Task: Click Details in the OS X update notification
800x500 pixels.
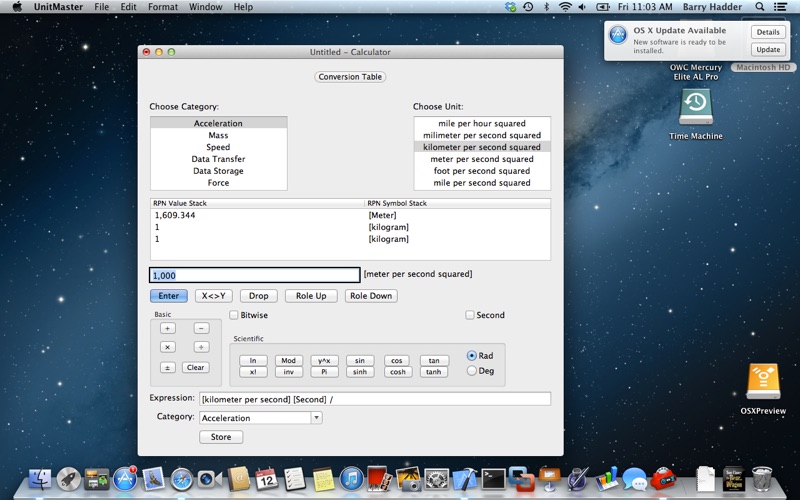Action: (x=768, y=32)
